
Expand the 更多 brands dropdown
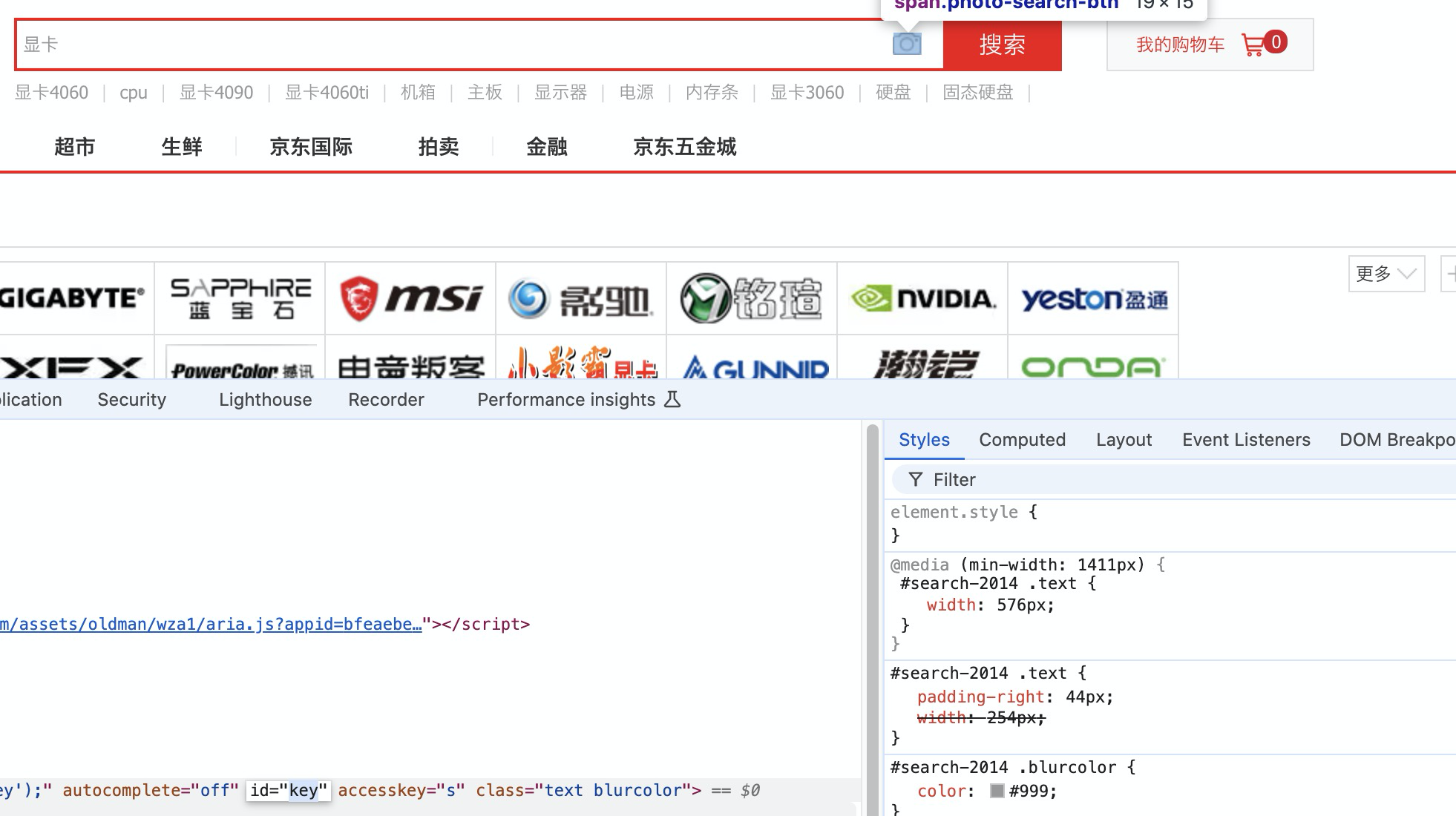click(x=1386, y=274)
